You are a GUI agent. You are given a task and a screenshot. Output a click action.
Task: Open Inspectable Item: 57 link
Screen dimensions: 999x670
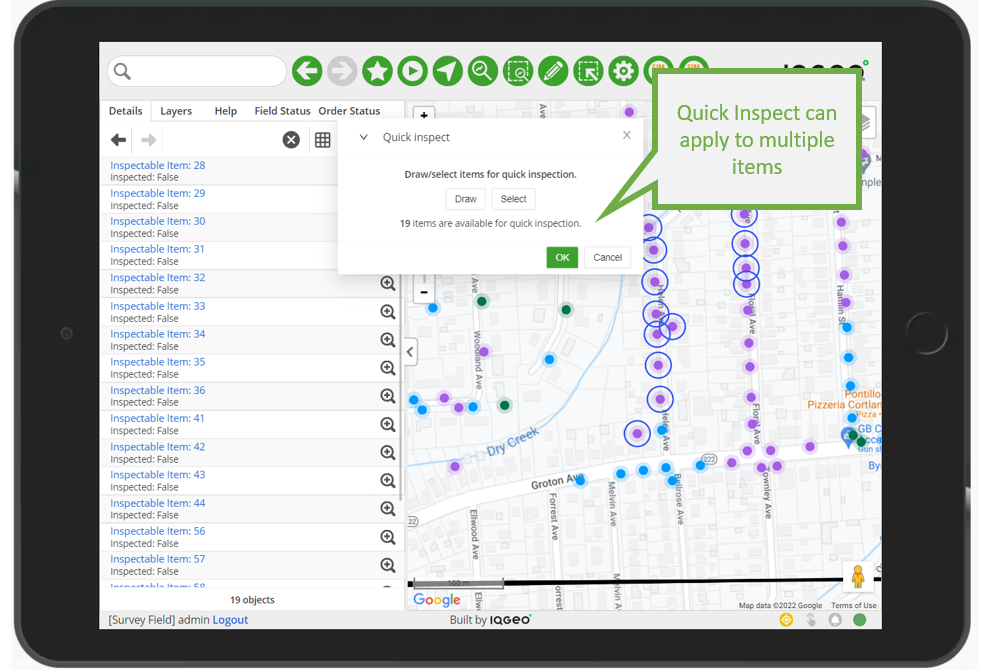click(157, 559)
